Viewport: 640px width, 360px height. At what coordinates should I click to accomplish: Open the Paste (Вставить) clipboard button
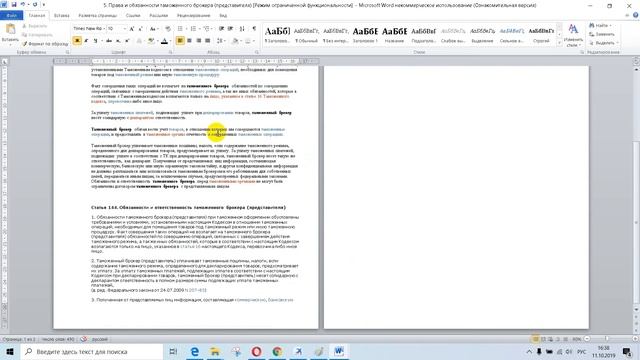[10, 33]
